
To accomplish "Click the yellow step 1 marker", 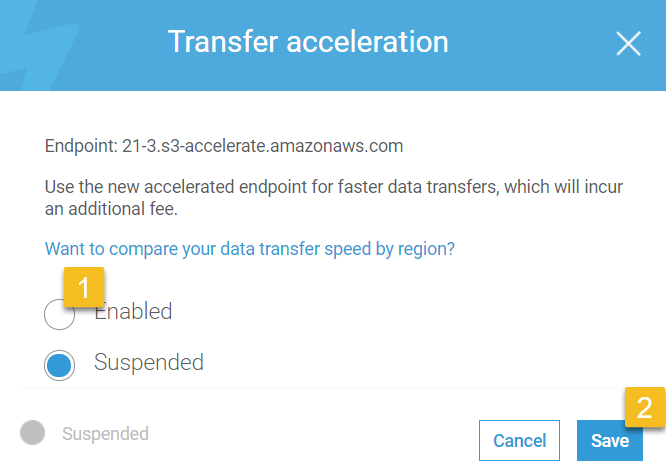I will [84, 288].
